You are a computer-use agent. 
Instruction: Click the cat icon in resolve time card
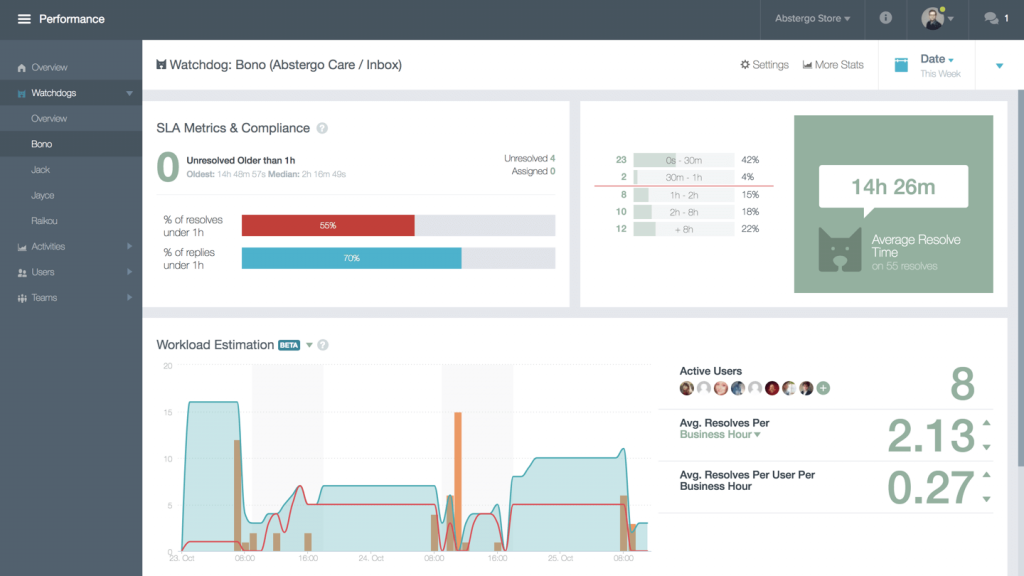840,249
